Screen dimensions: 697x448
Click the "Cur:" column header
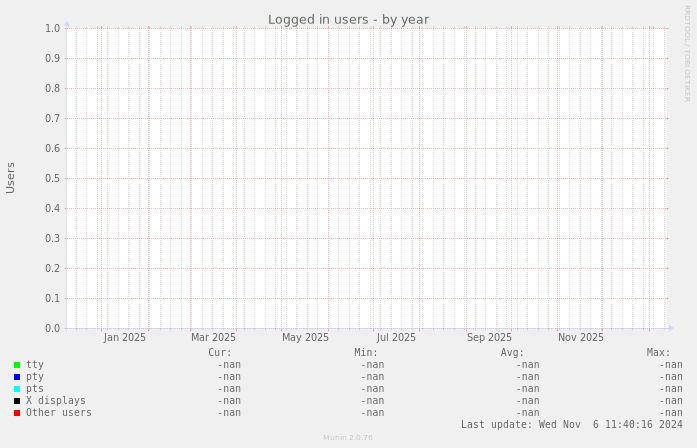pyautogui.click(x=220, y=353)
